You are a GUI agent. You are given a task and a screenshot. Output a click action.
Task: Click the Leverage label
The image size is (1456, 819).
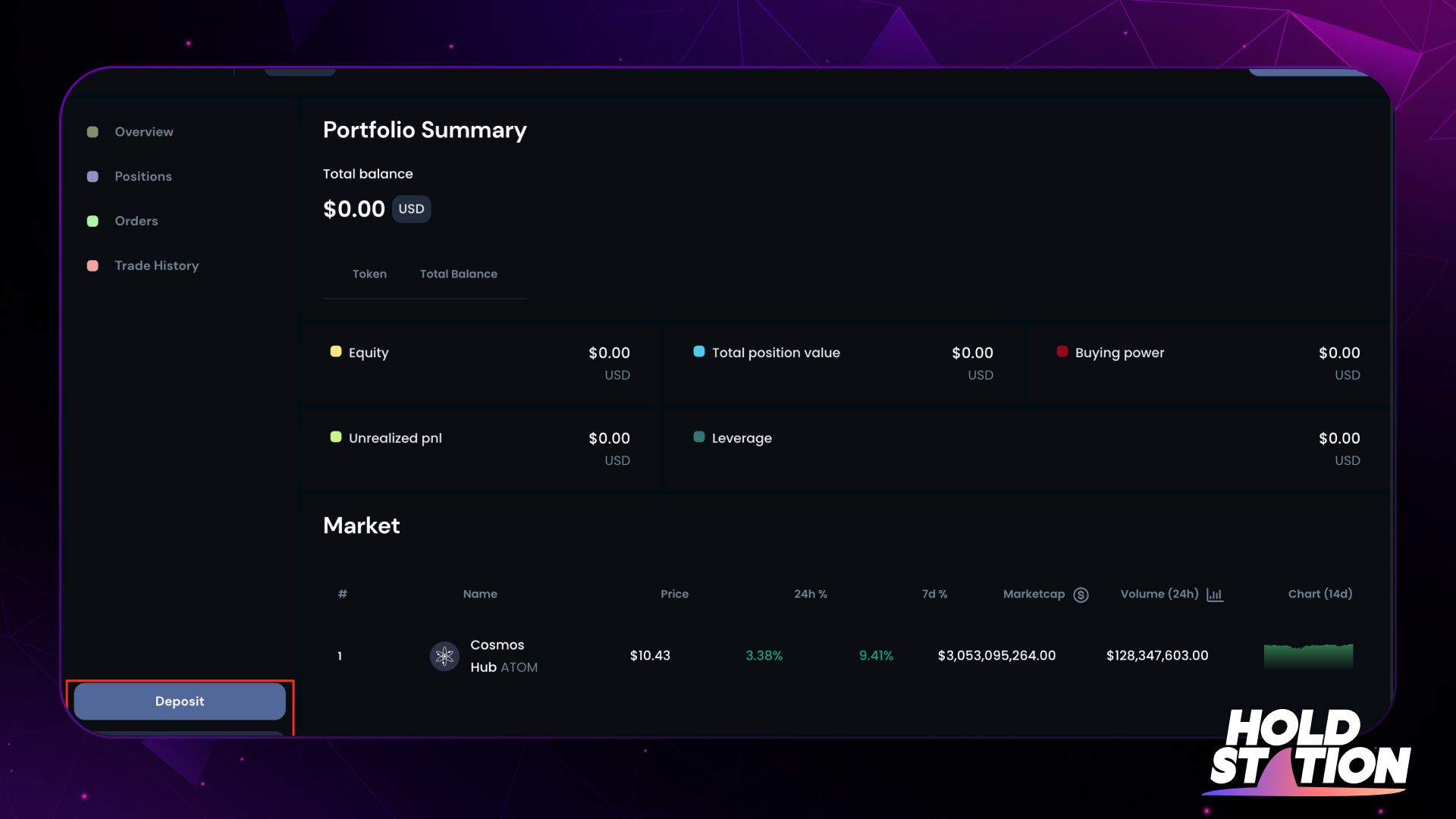click(x=742, y=439)
